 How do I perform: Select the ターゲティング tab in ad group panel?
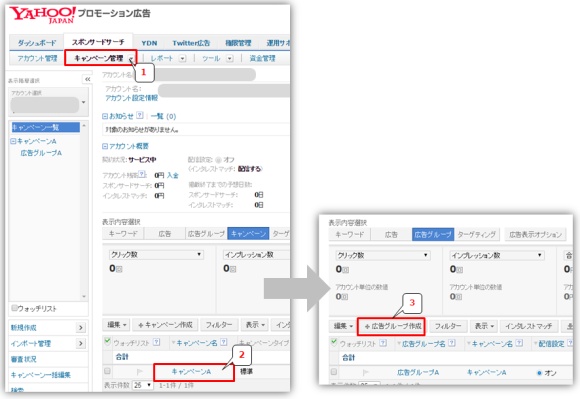pyautogui.click(x=476, y=234)
